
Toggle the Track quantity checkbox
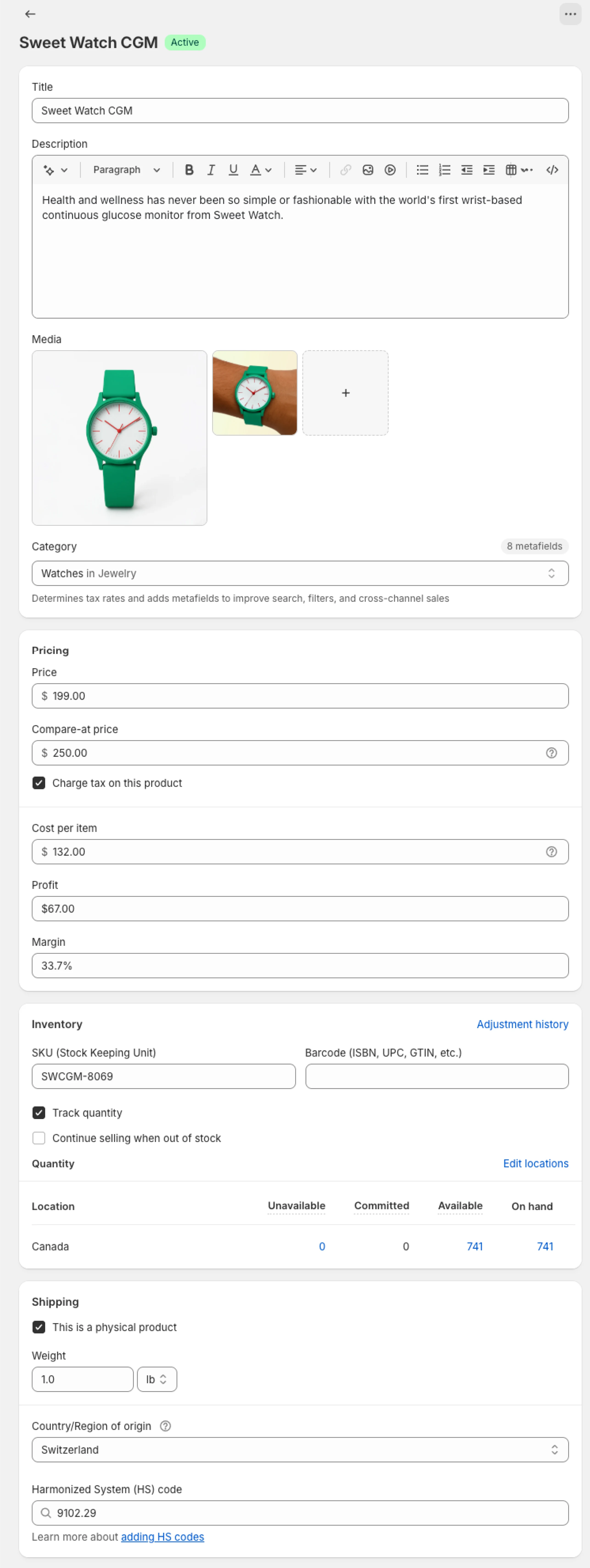[x=39, y=1113]
